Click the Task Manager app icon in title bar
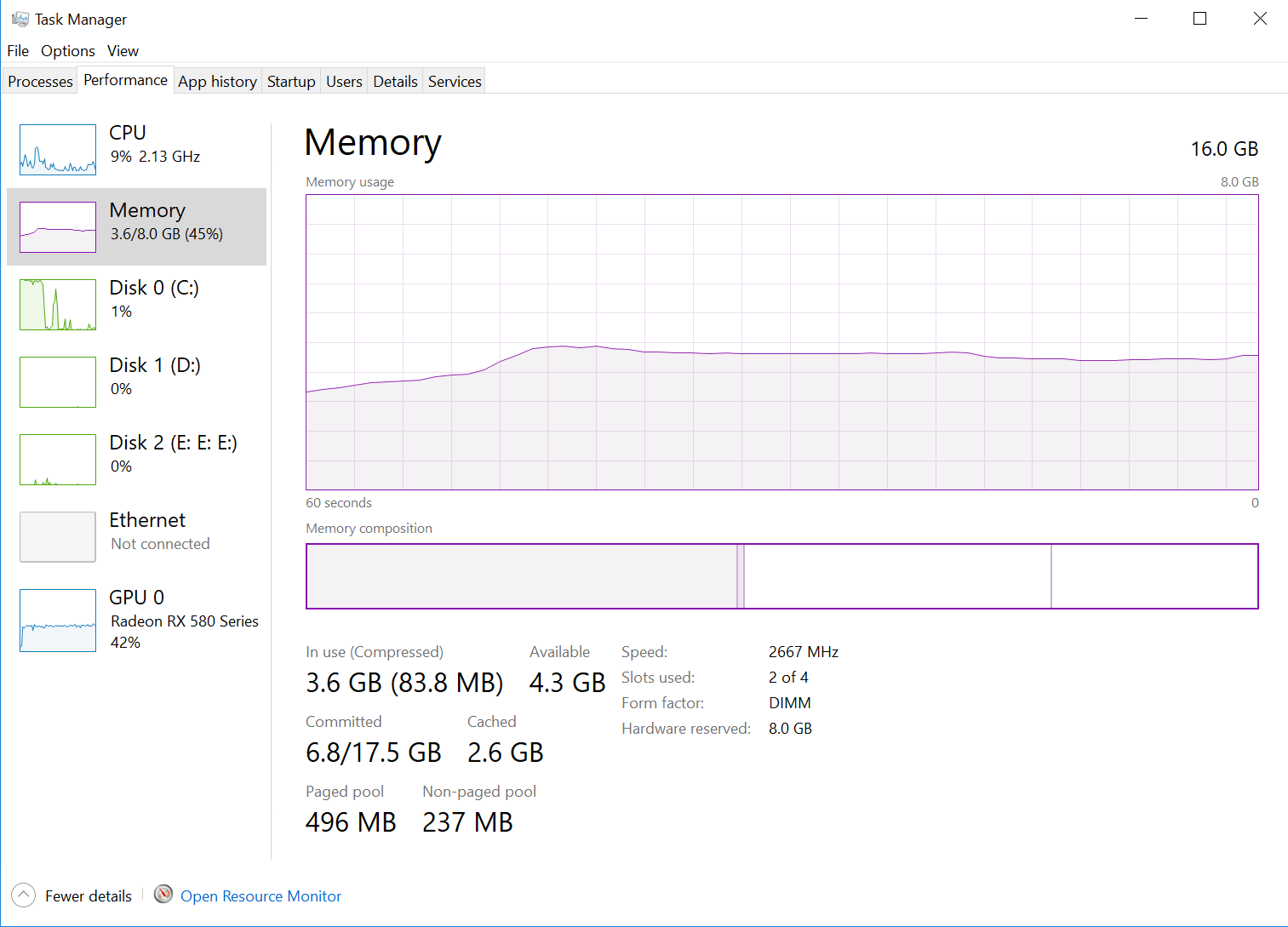The height and width of the screenshot is (927, 1288). tap(20, 19)
